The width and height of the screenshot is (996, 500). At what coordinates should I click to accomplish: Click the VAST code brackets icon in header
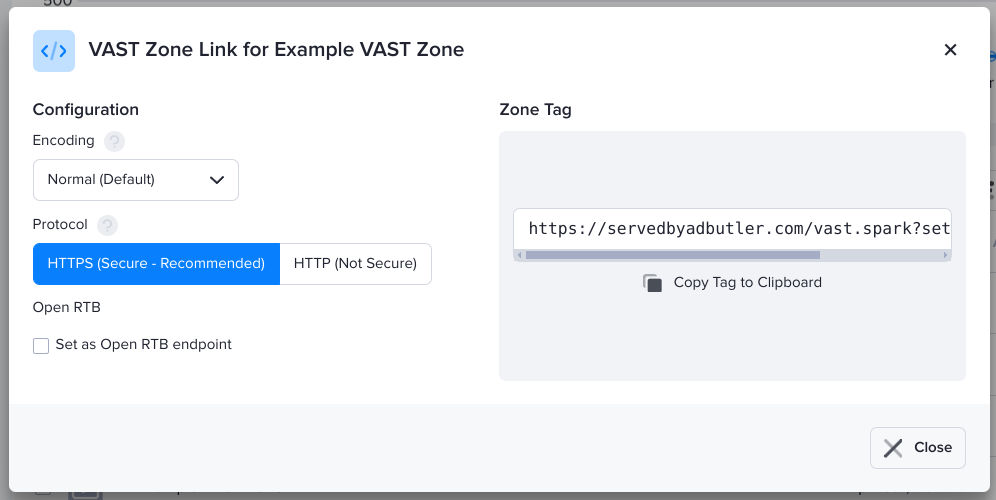(54, 51)
